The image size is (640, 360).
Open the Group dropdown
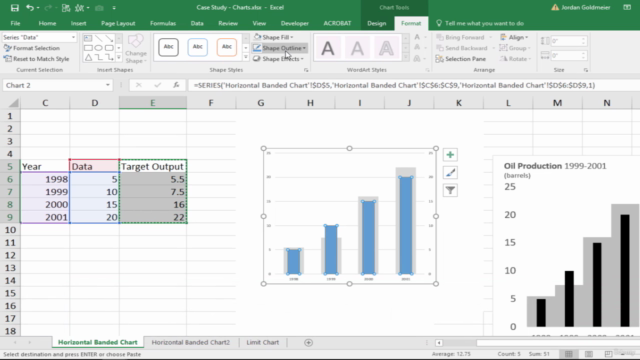[x=515, y=48]
